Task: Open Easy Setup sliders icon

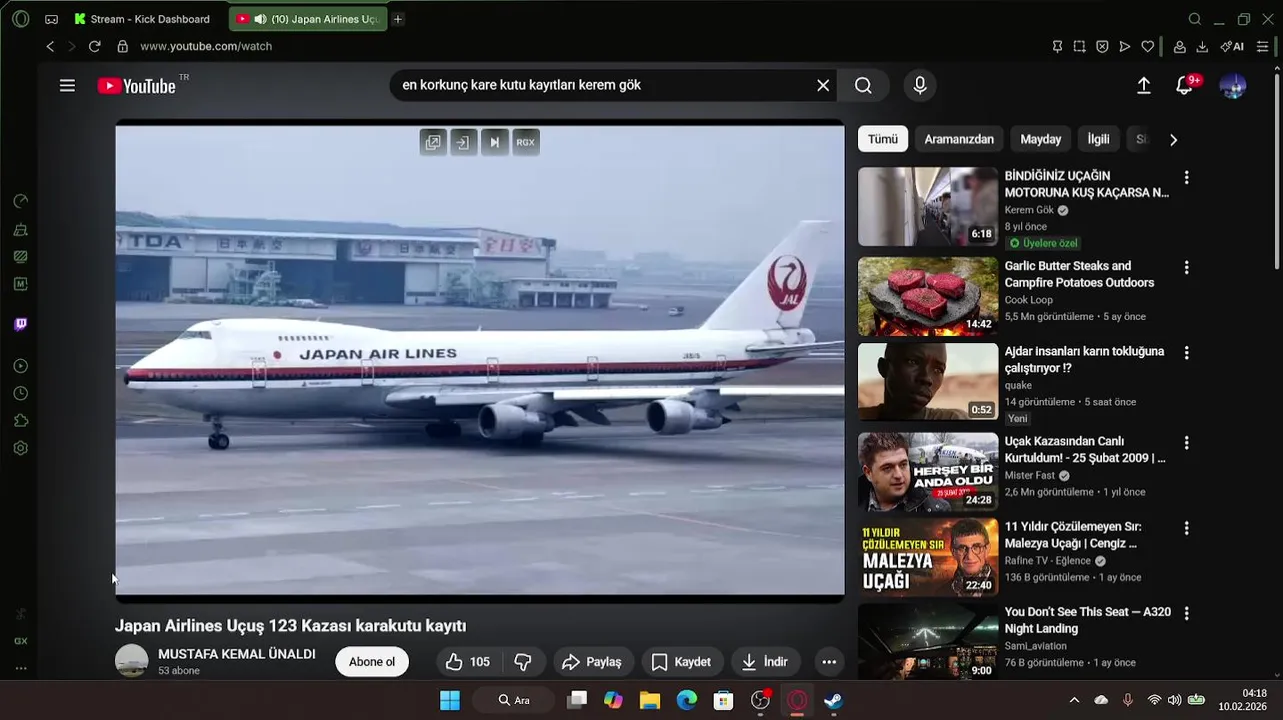Action: [x=1263, y=46]
